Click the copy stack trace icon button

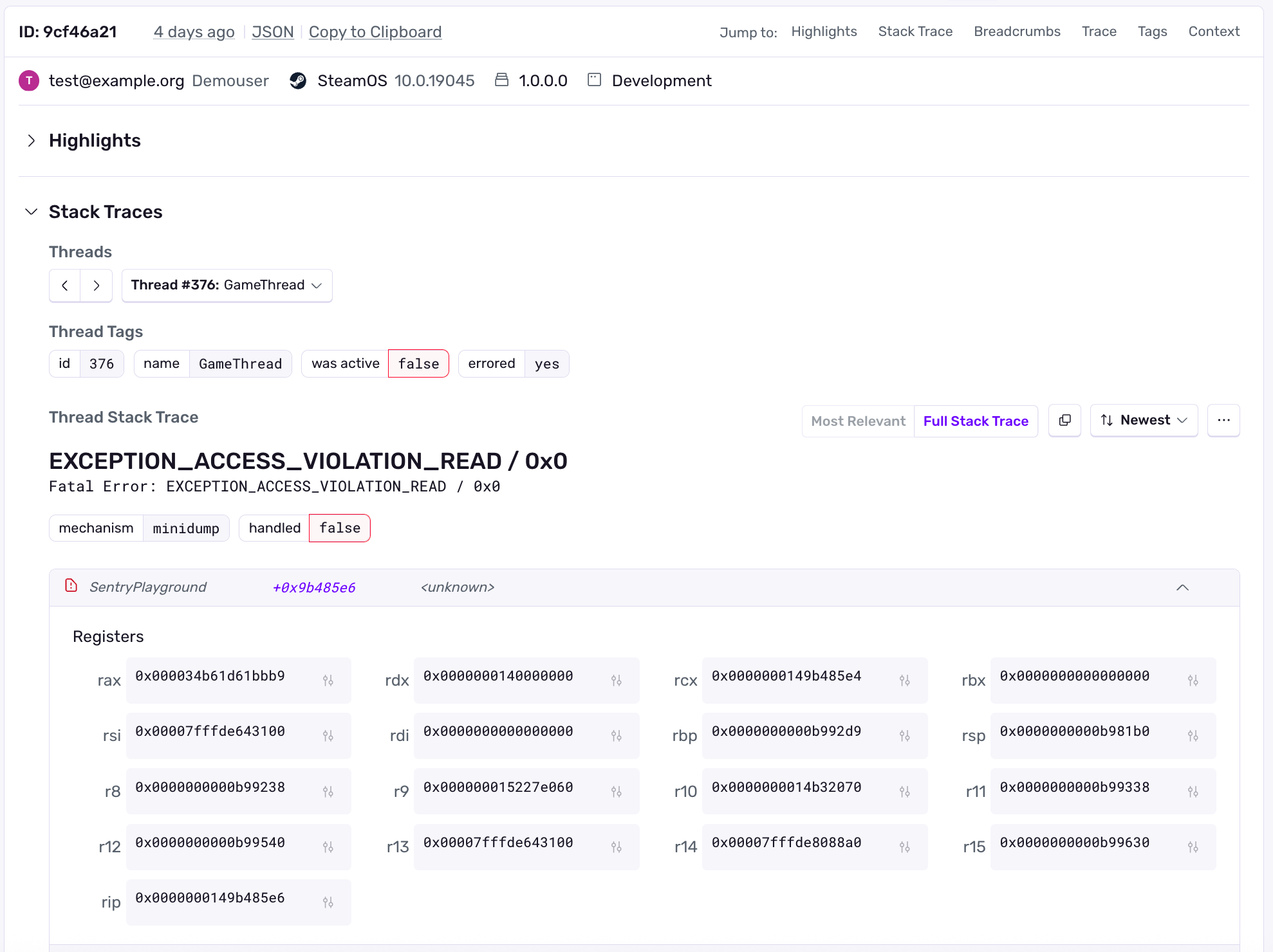1064,421
